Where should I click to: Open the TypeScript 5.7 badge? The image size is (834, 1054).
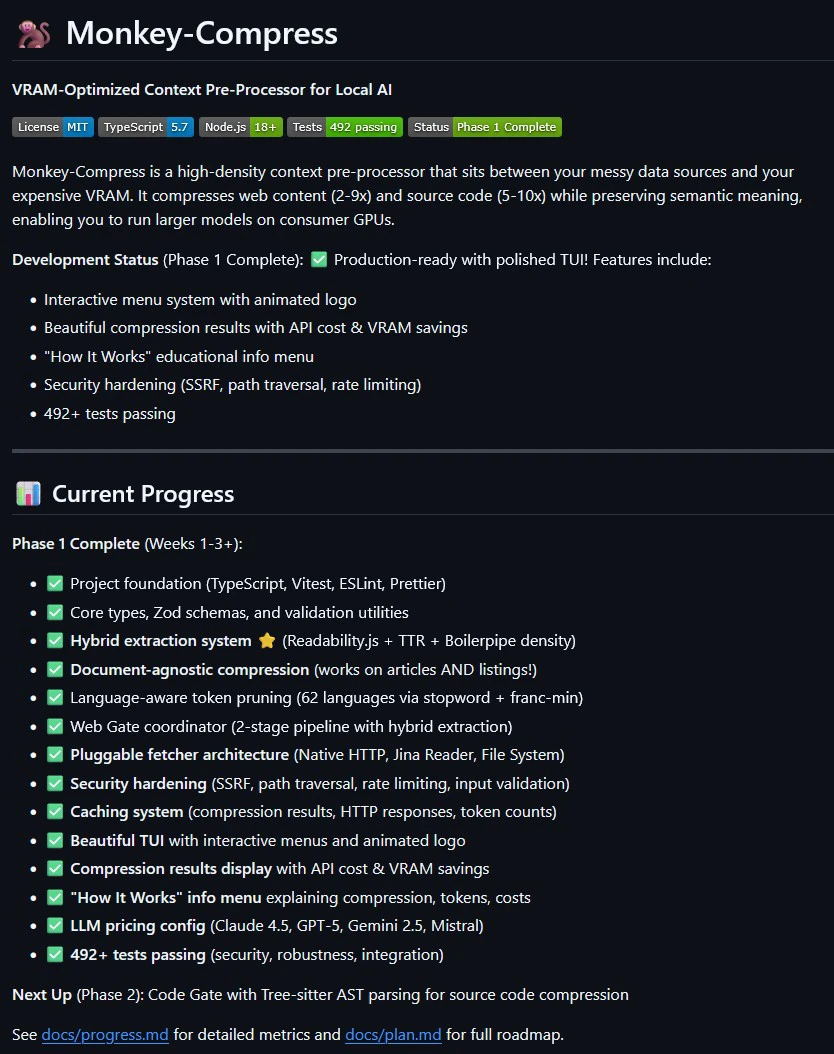(146, 127)
